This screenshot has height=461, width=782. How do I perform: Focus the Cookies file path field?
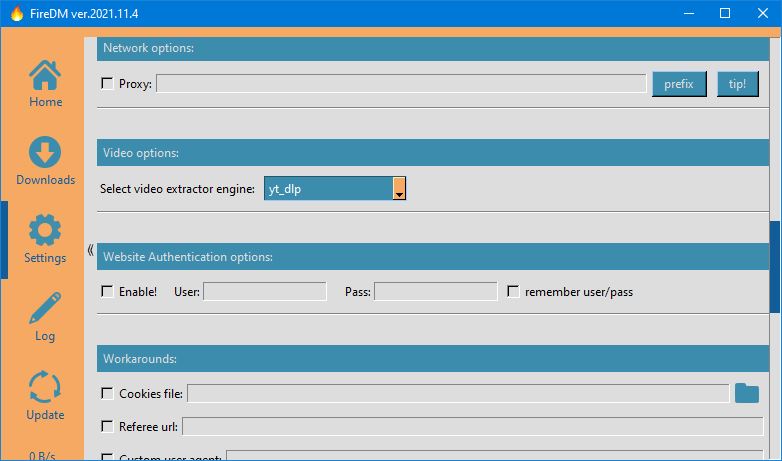[458, 393]
